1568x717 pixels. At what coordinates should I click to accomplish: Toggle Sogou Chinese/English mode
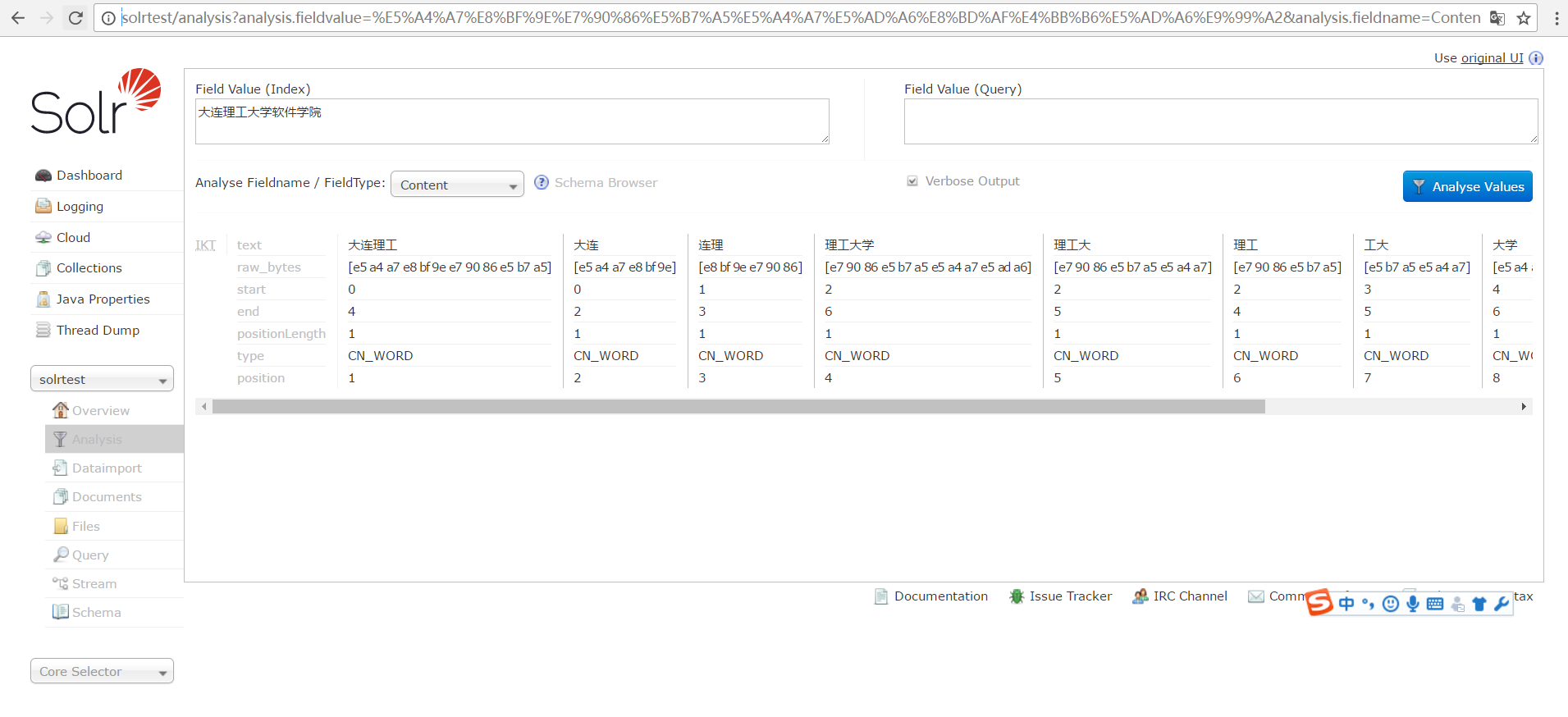click(1346, 604)
